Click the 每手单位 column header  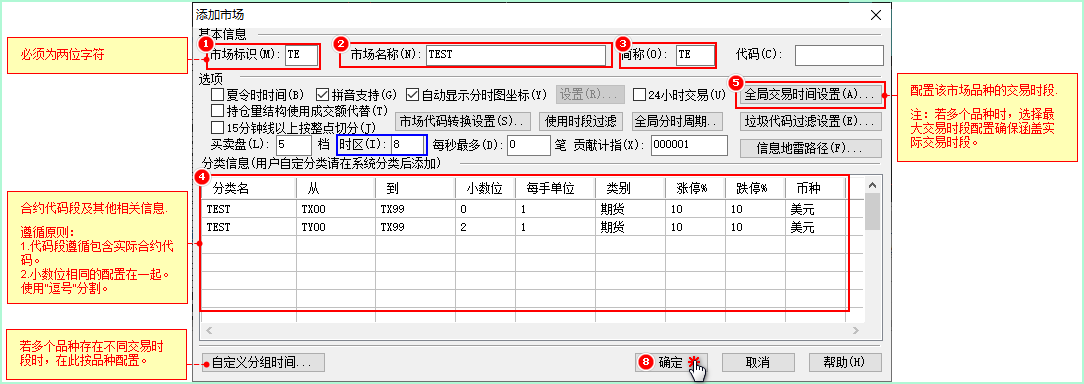[555, 188]
